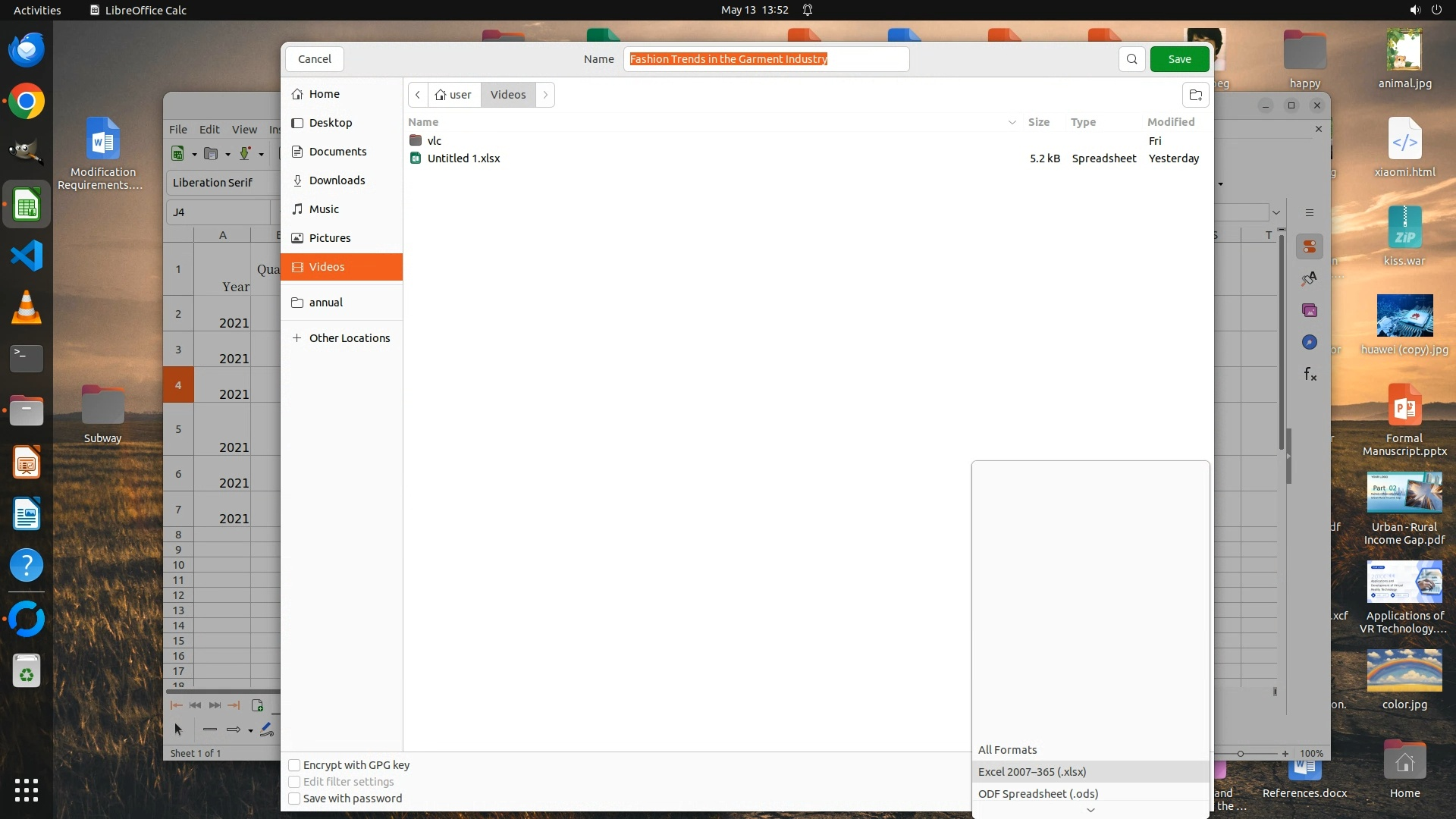Viewport: 1456px width, 819px height.
Task: Click the green Save button
Action: [1179, 59]
